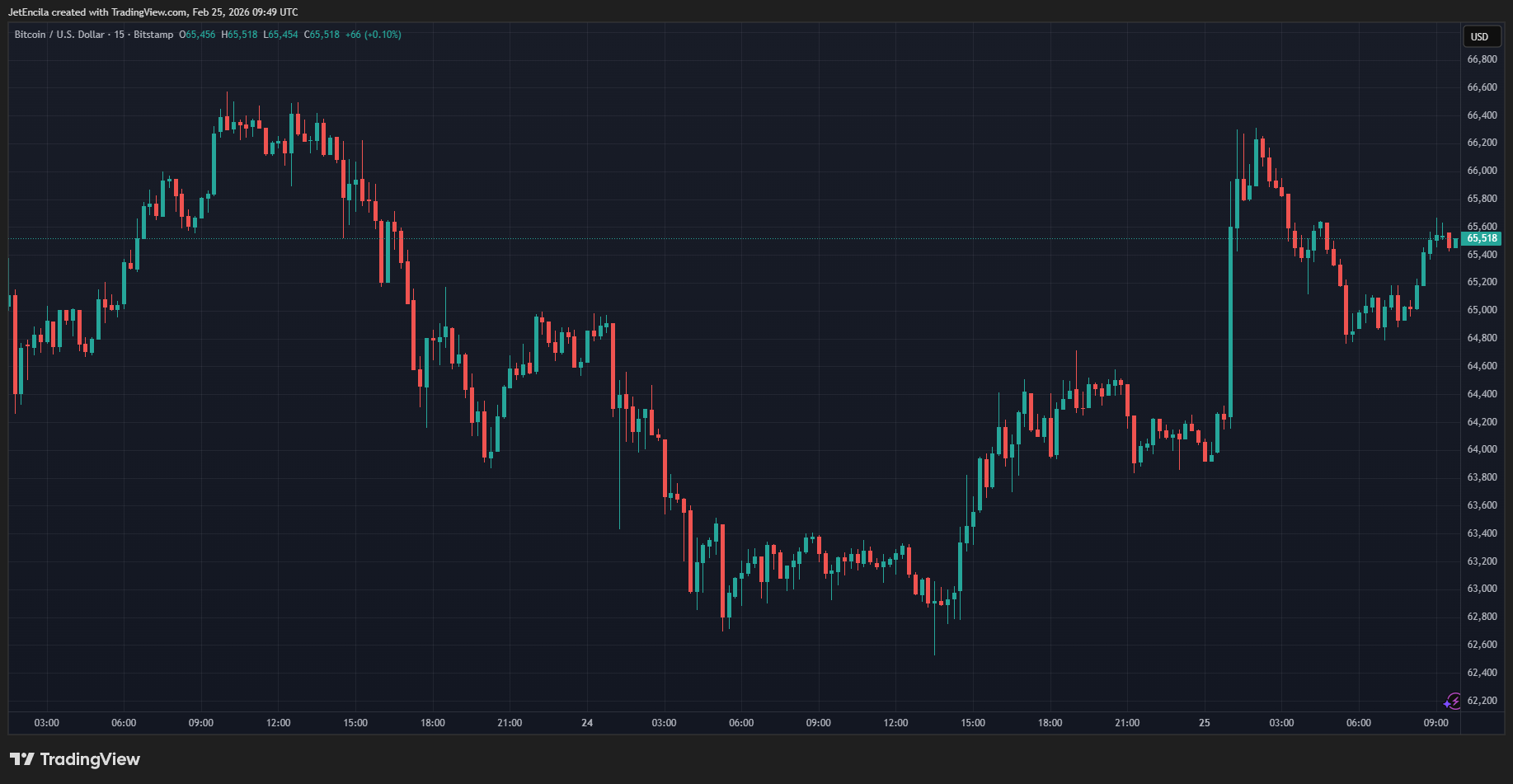Viewport: 1513px width, 784px height.
Task: Click the 12:00 label before date 24
Action: [278, 723]
